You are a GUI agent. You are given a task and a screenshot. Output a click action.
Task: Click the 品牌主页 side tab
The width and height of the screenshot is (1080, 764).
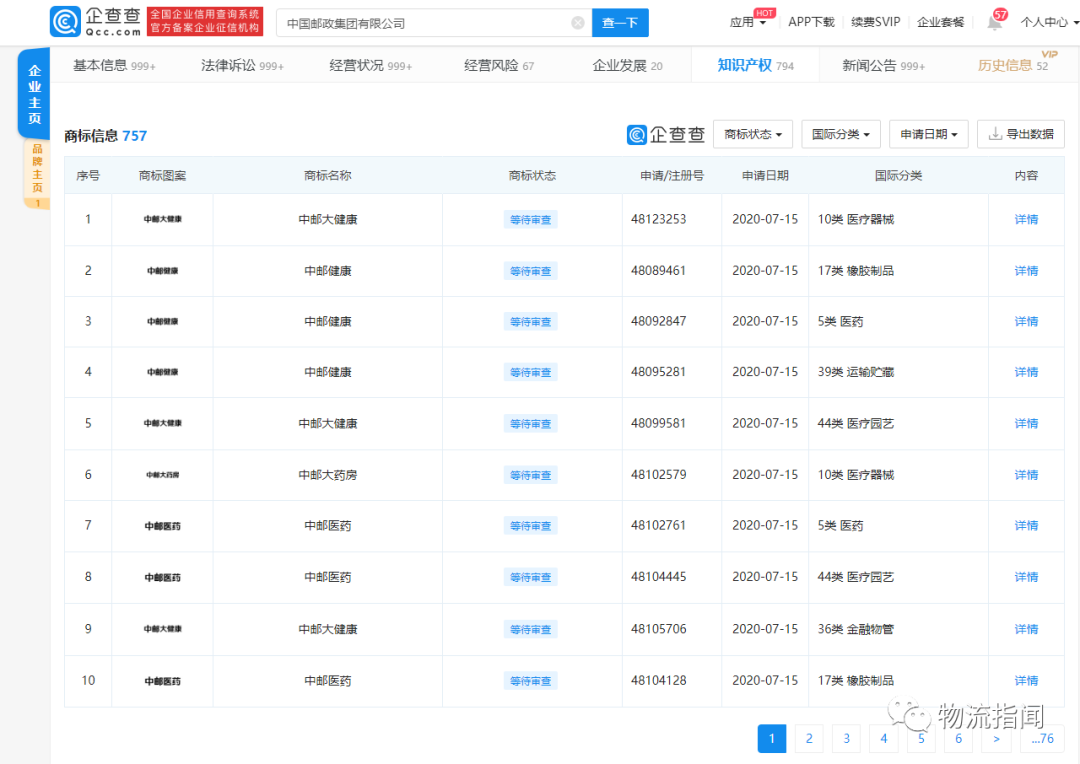coord(37,174)
